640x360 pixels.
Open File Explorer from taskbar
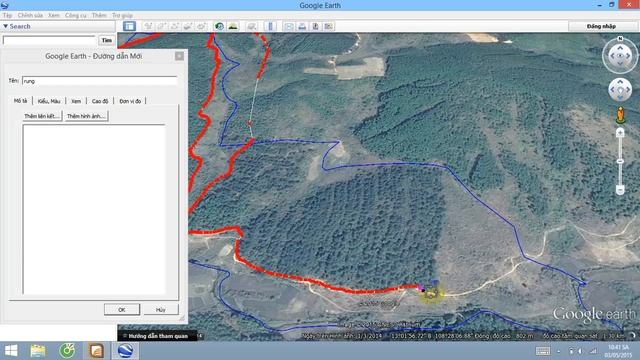click(x=38, y=351)
